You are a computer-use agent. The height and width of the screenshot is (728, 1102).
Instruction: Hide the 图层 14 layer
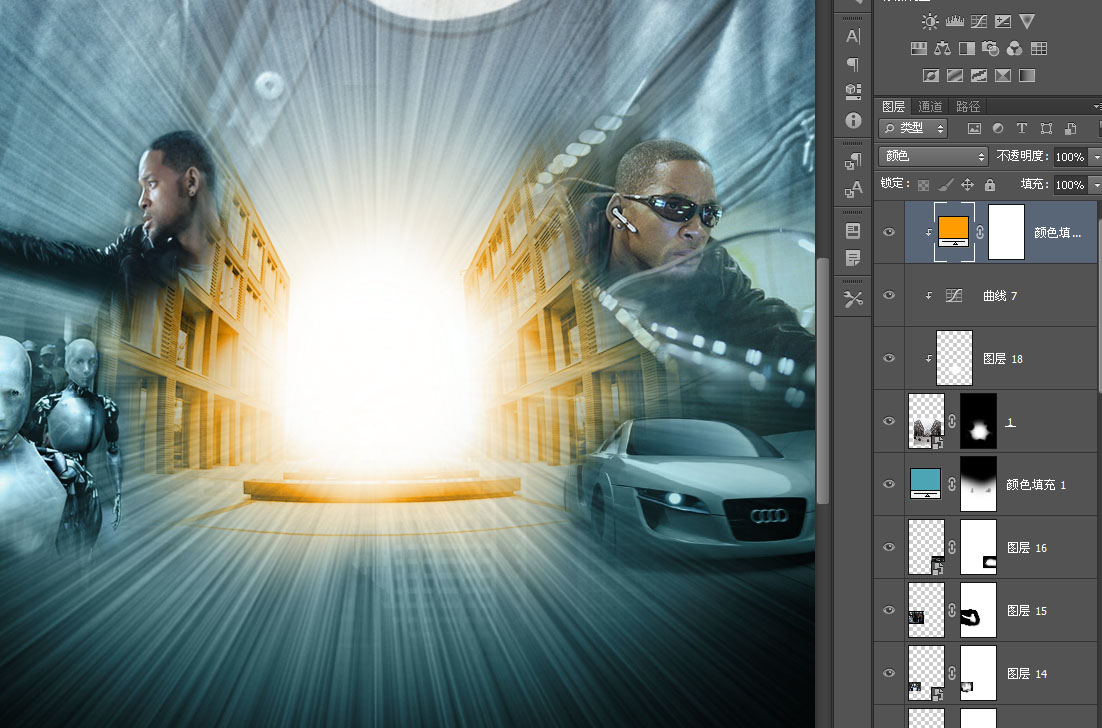tap(889, 673)
